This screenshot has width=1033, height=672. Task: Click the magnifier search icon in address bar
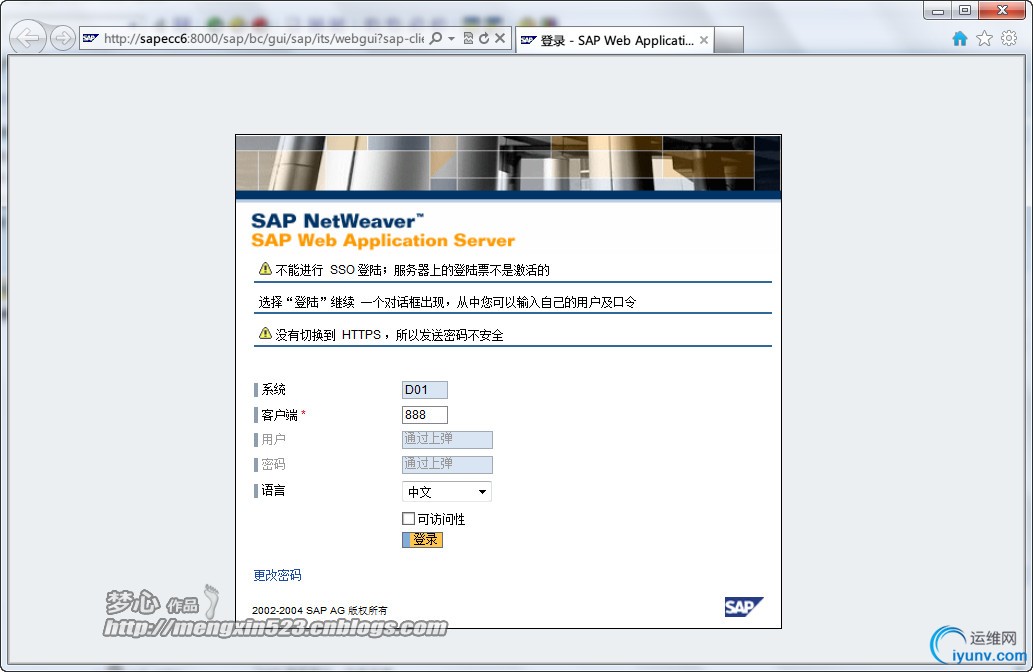[x=435, y=38]
